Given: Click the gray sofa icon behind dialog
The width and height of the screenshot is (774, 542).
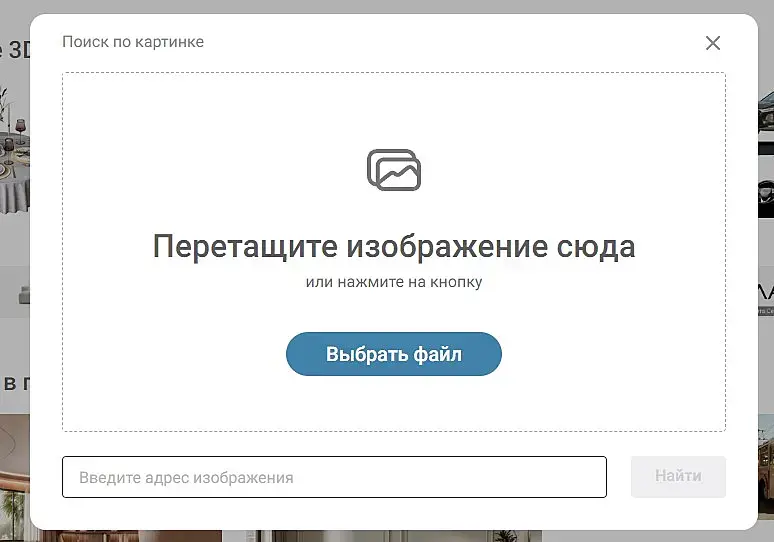Looking at the screenshot, I should (x=24, y=294).
